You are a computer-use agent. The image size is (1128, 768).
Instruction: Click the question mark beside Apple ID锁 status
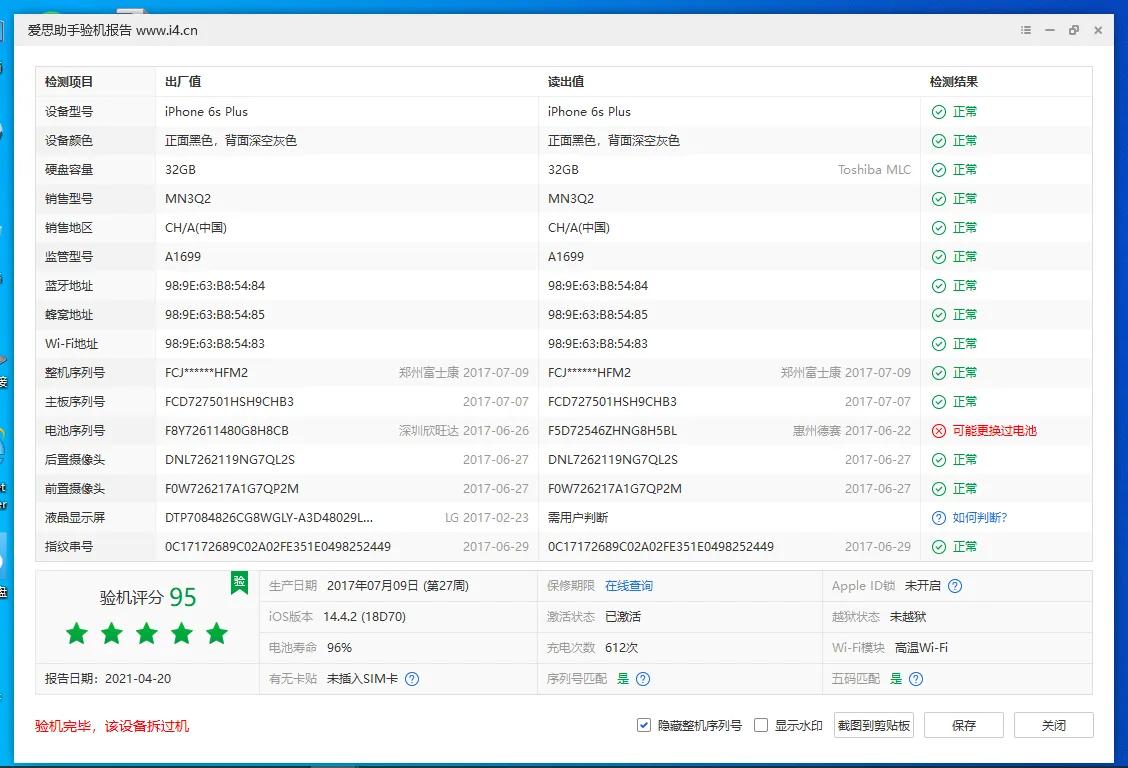957,586
